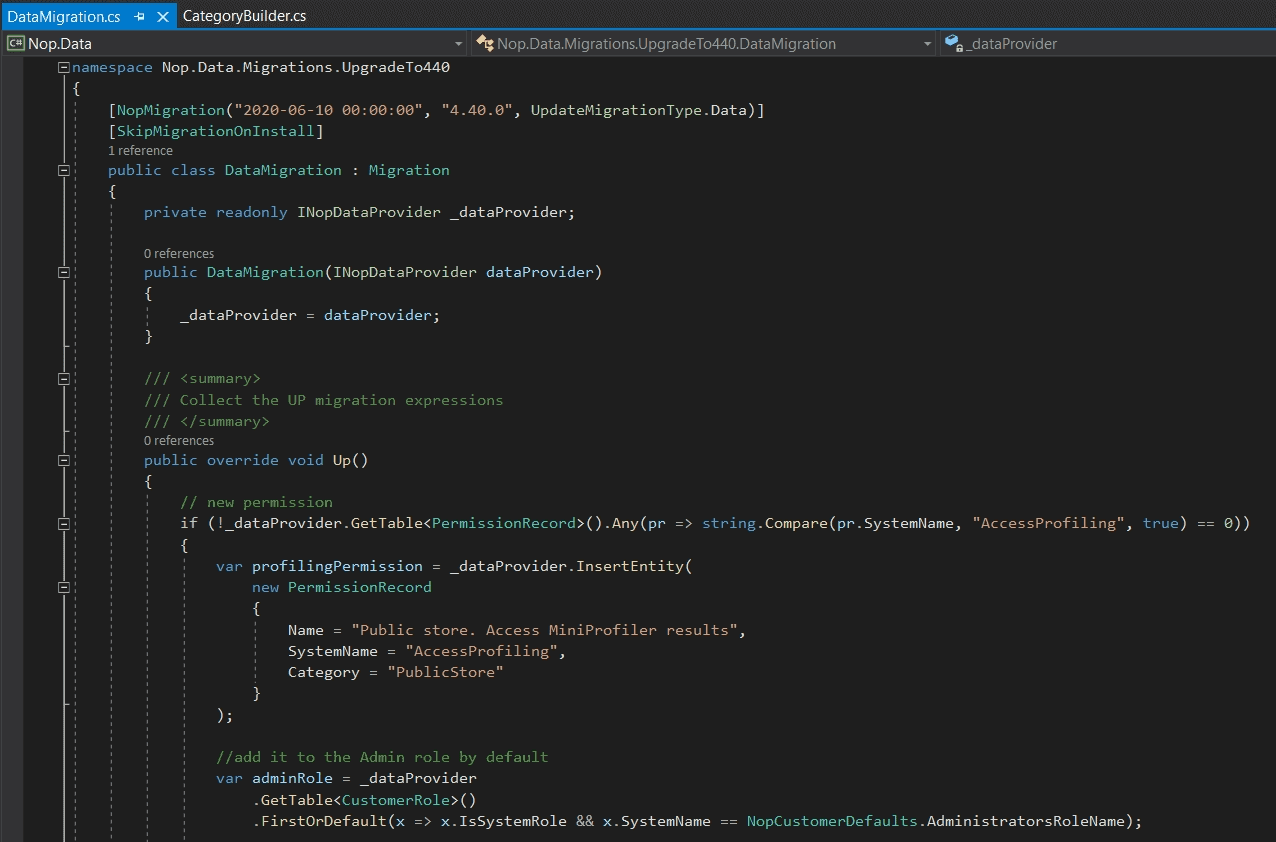Viewport: 1276px width, 842px height.
Task: Collapse the Up method body
Action: 63,460
